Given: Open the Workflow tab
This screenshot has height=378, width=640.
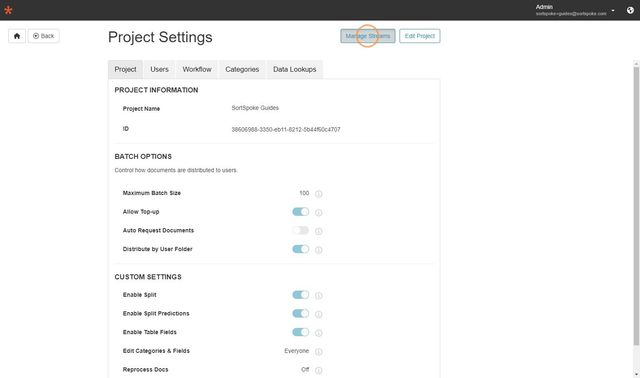Looking at the screenshot, I should [x=197, y=69].
